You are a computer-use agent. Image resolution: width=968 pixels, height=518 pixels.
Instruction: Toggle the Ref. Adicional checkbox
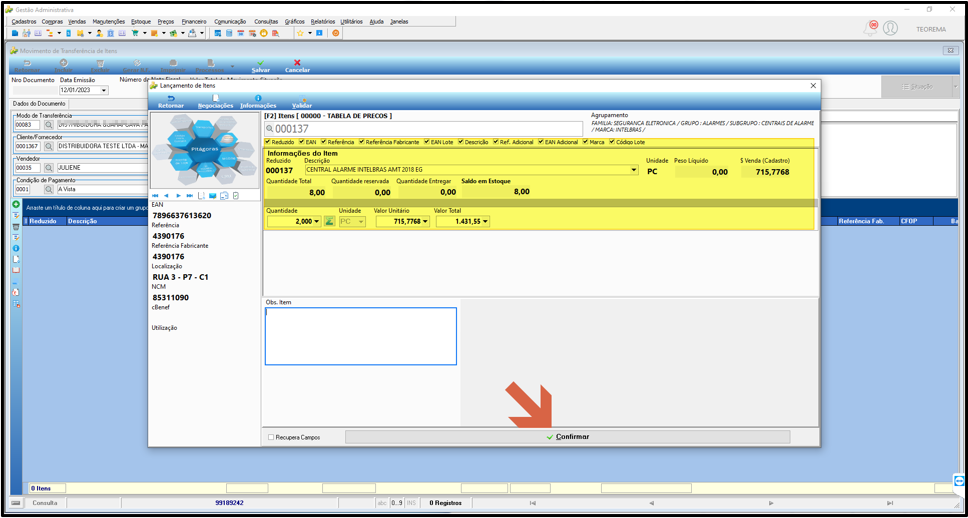496,142
